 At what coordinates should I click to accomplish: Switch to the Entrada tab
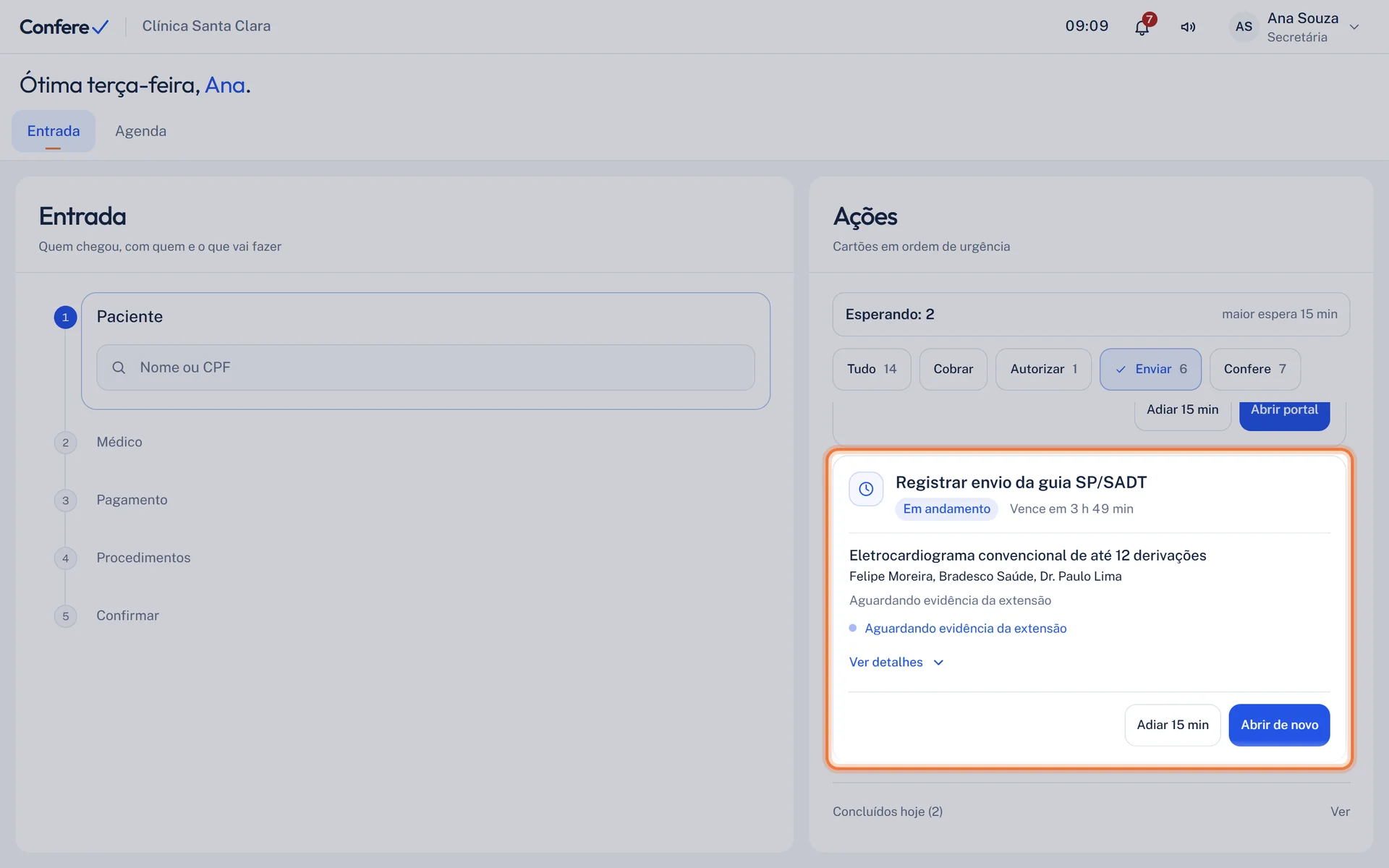54,131
